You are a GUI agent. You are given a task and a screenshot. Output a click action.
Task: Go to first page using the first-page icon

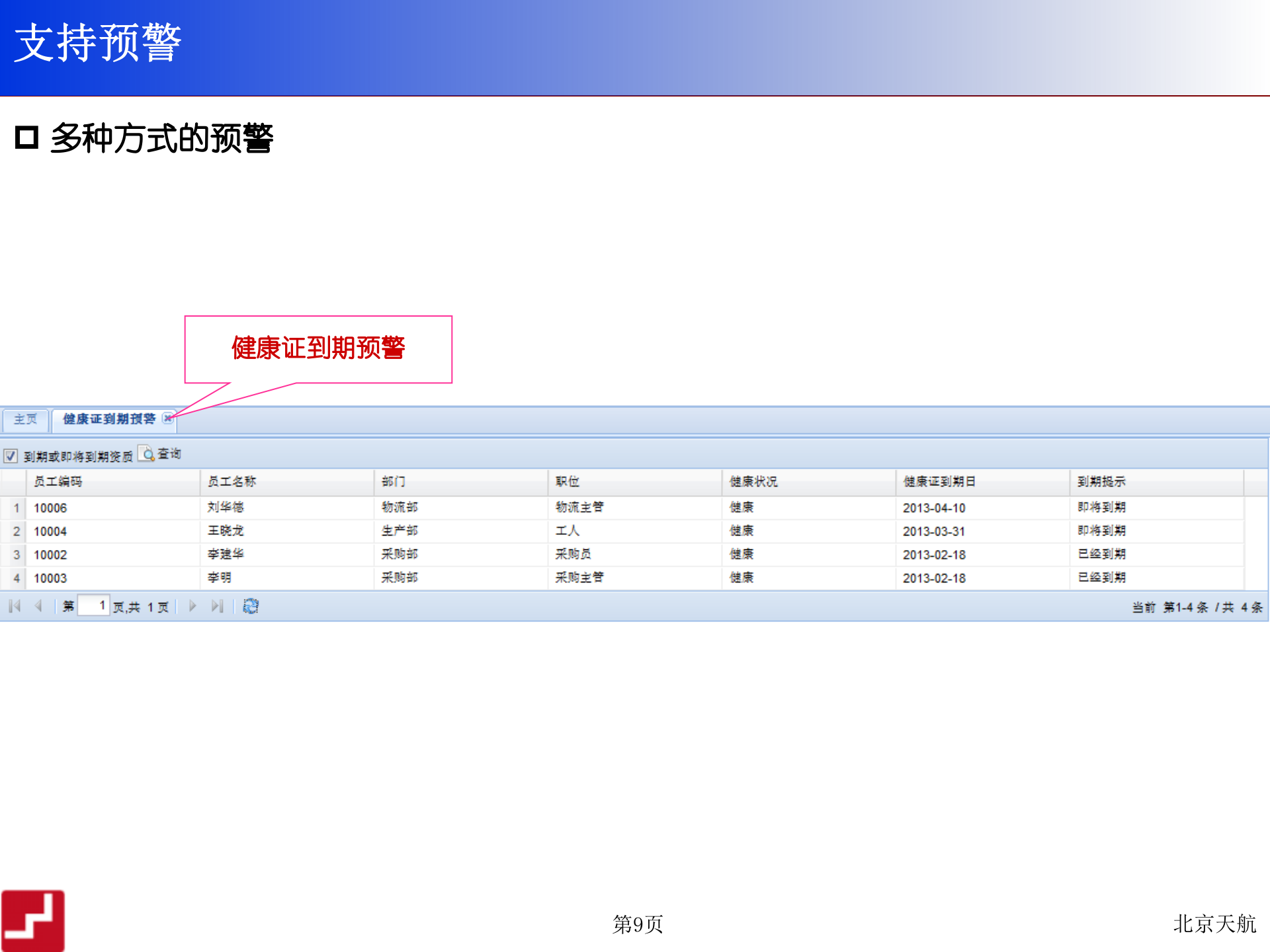pos(15,606)
